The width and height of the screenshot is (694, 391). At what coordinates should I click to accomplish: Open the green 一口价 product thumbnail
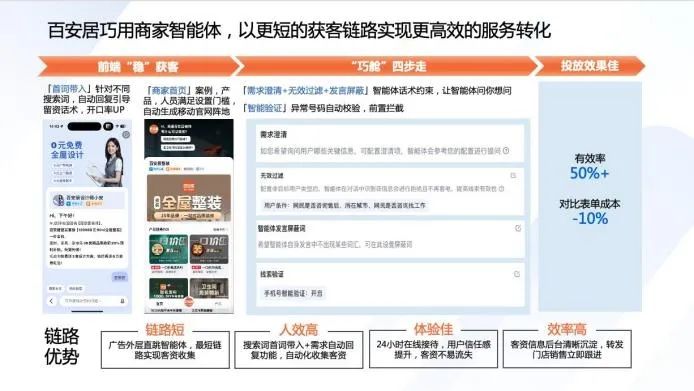coord(168,249)
